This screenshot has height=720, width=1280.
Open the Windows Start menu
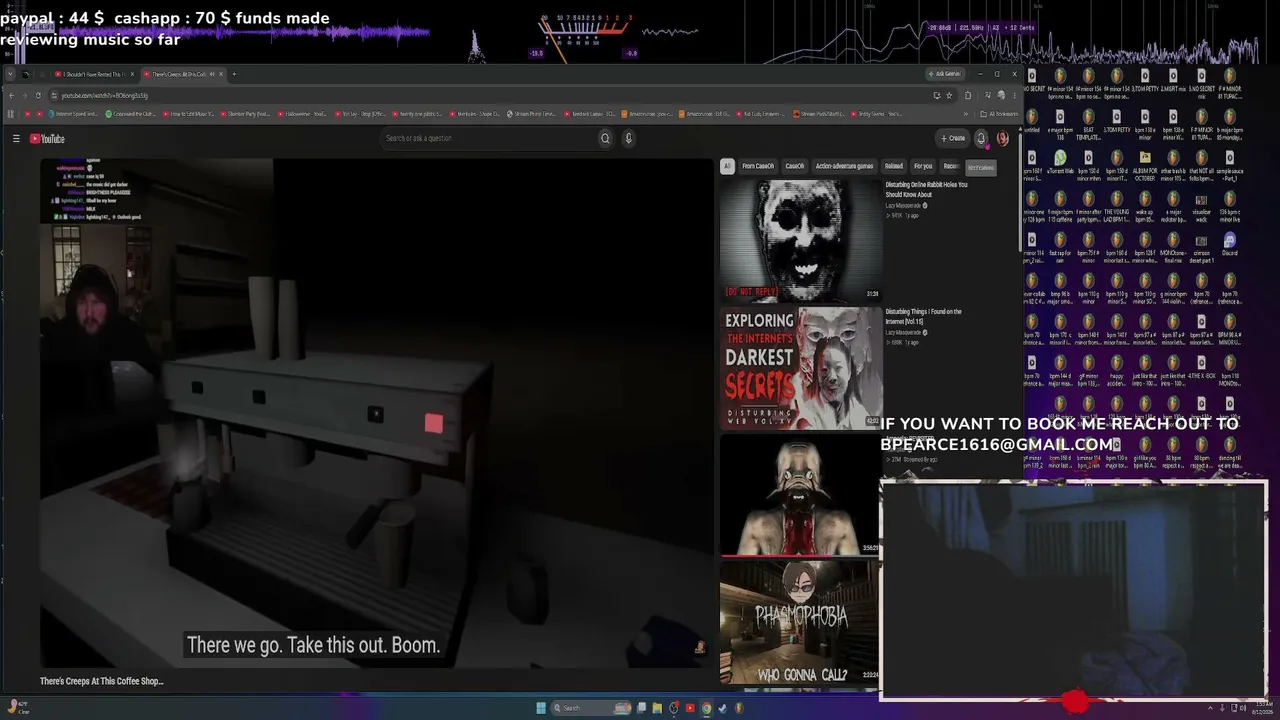coord(541,708)
